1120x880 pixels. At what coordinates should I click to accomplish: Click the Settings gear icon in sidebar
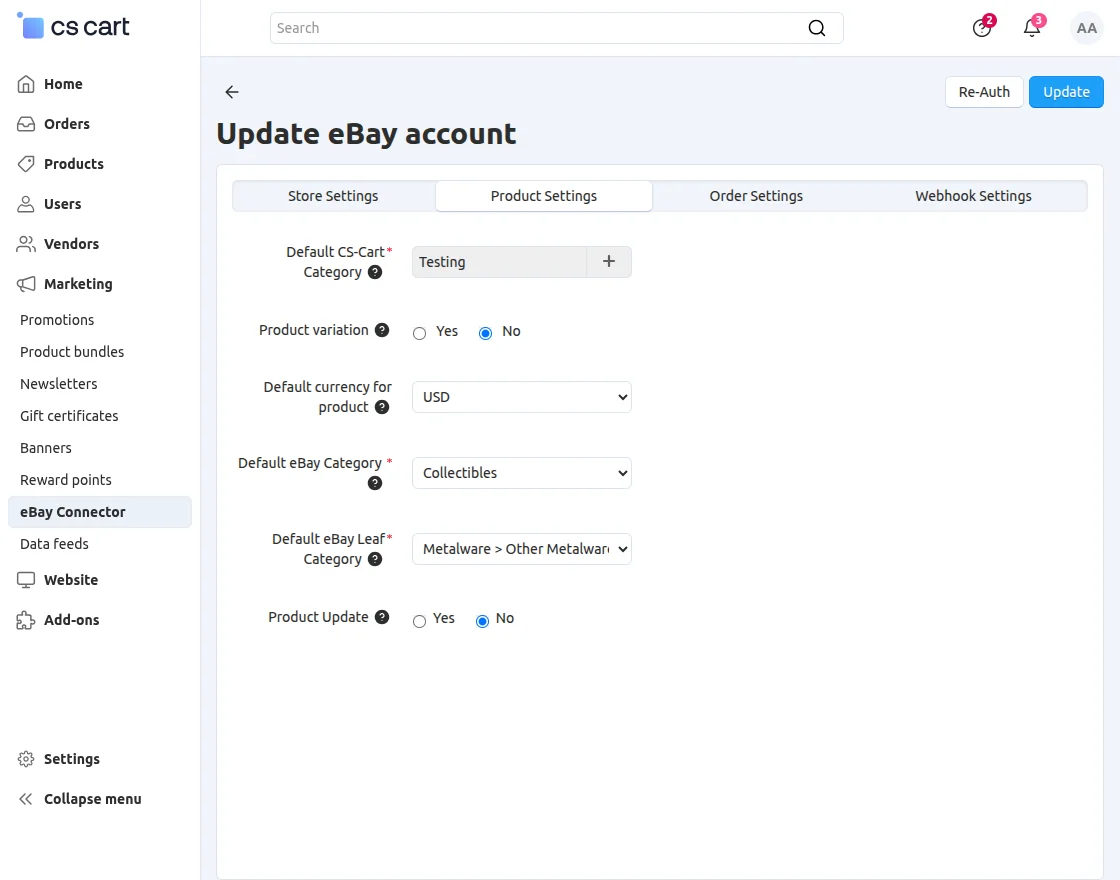point(26,759)
